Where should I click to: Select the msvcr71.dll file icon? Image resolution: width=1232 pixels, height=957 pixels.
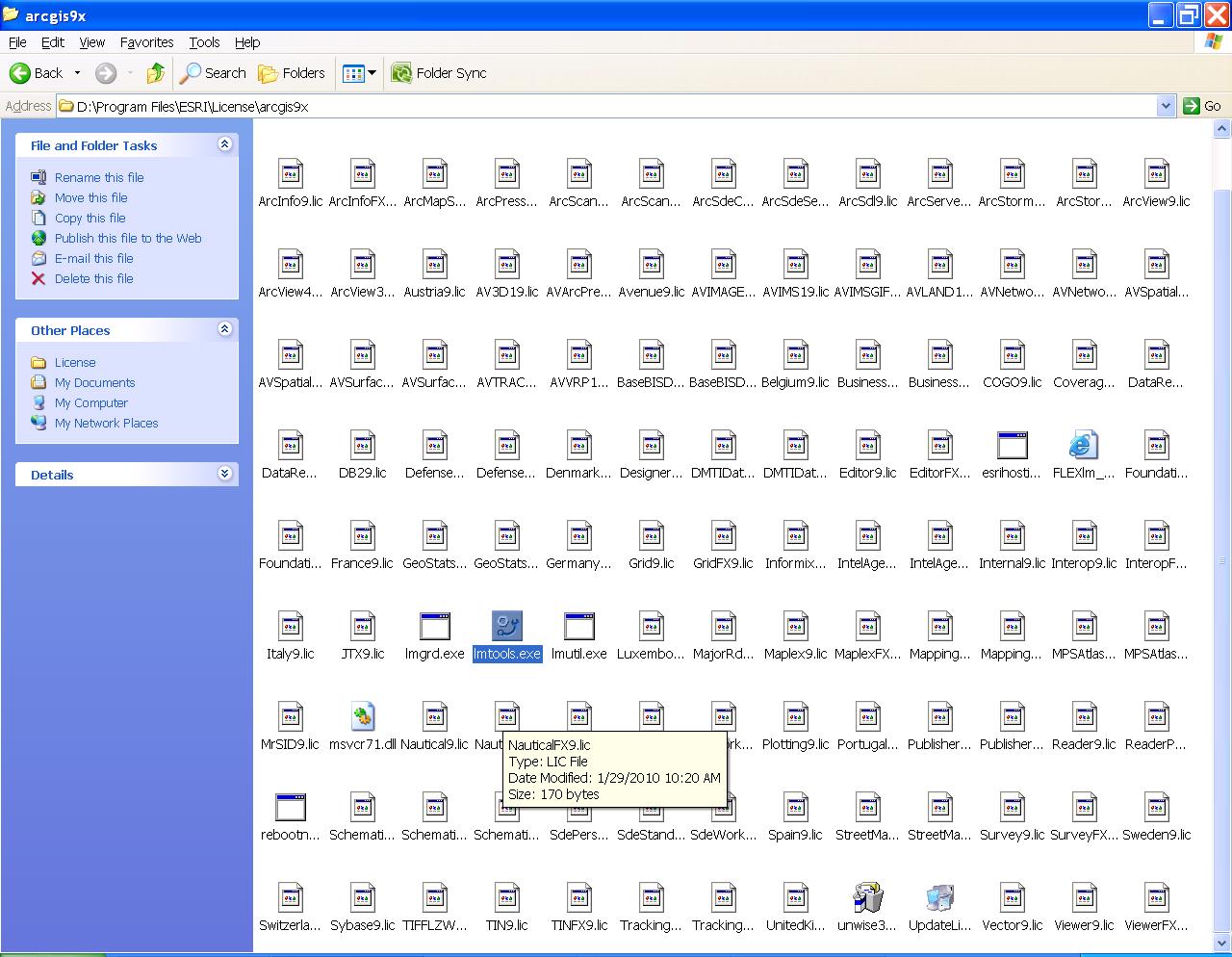click(x=362, y=717)
